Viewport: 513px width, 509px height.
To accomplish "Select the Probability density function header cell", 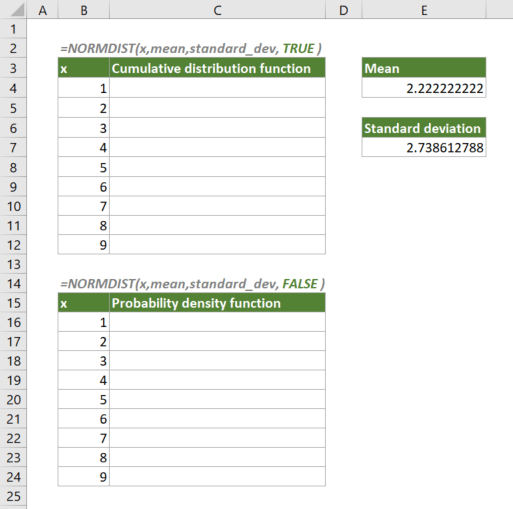I will point(217,303).
